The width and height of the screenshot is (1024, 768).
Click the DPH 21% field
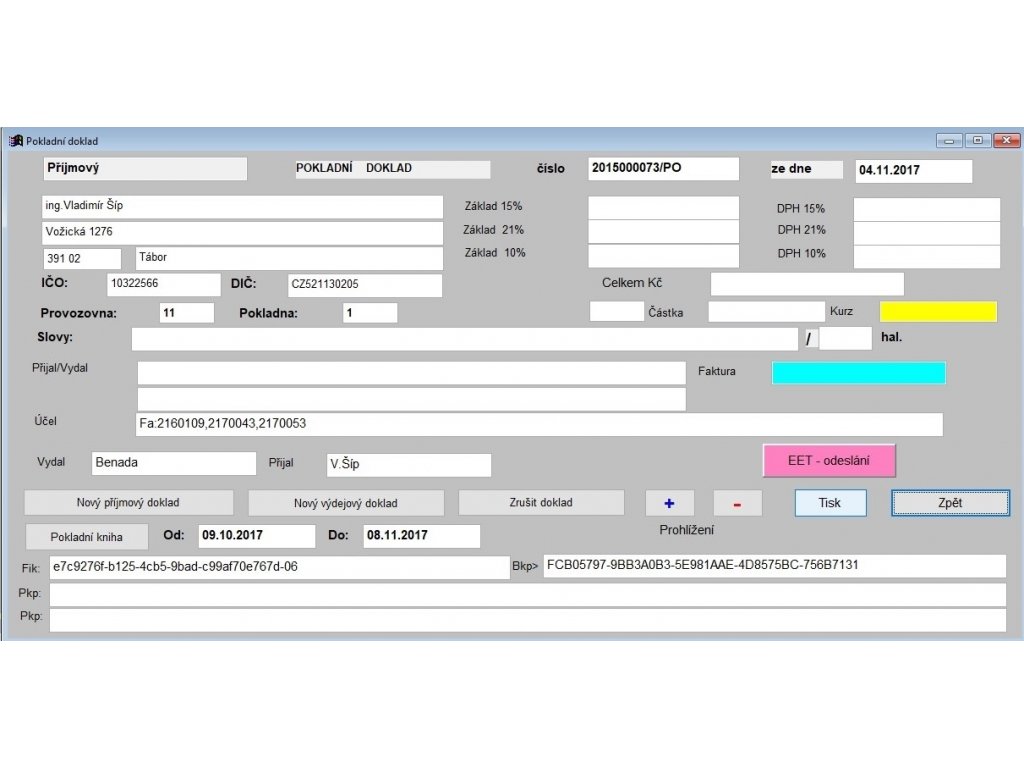pos(926,233)
